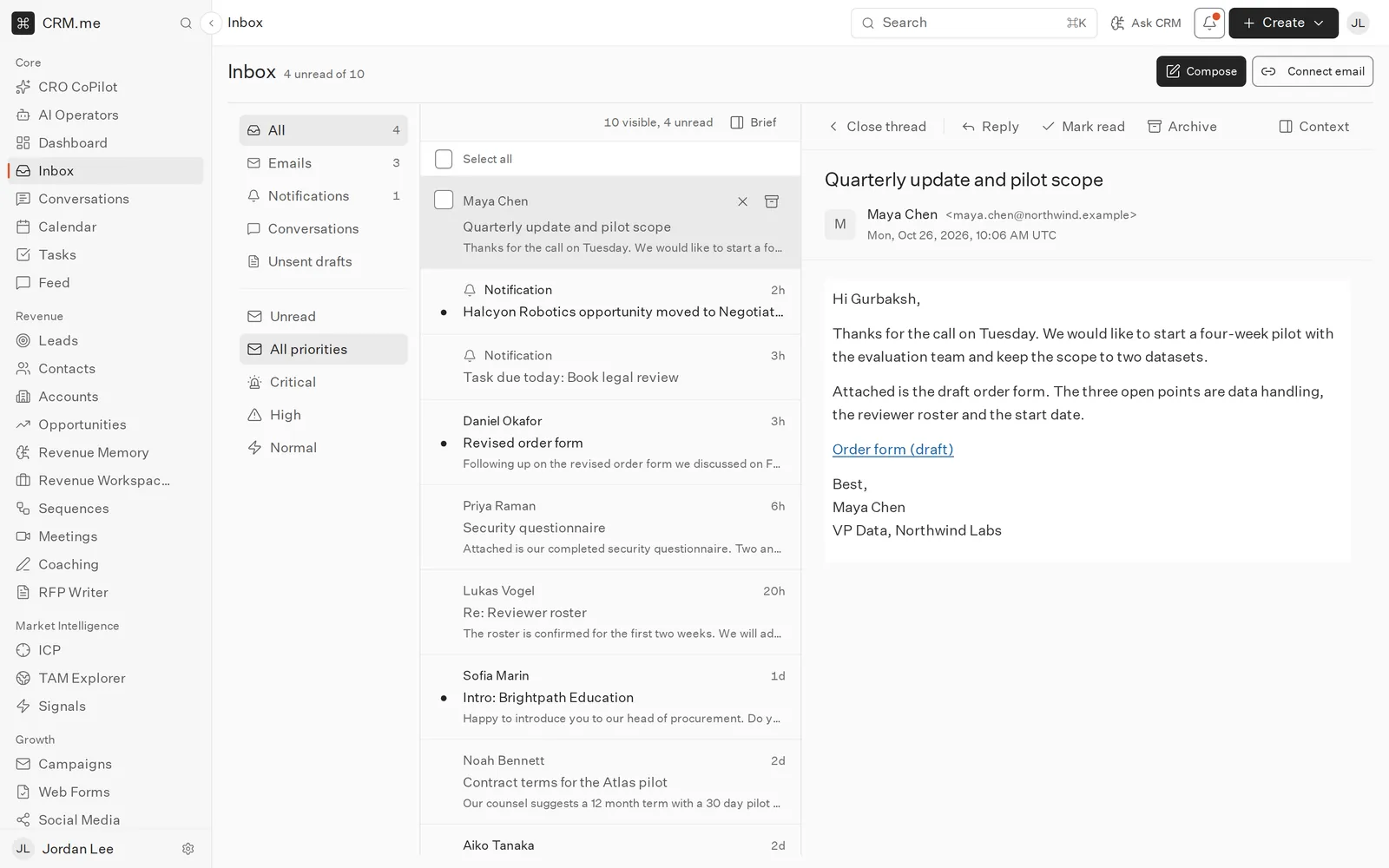Viewport: 1389px width, 868px height.
Task: Tick the Select all checkbox
Action: coord(444,159)
